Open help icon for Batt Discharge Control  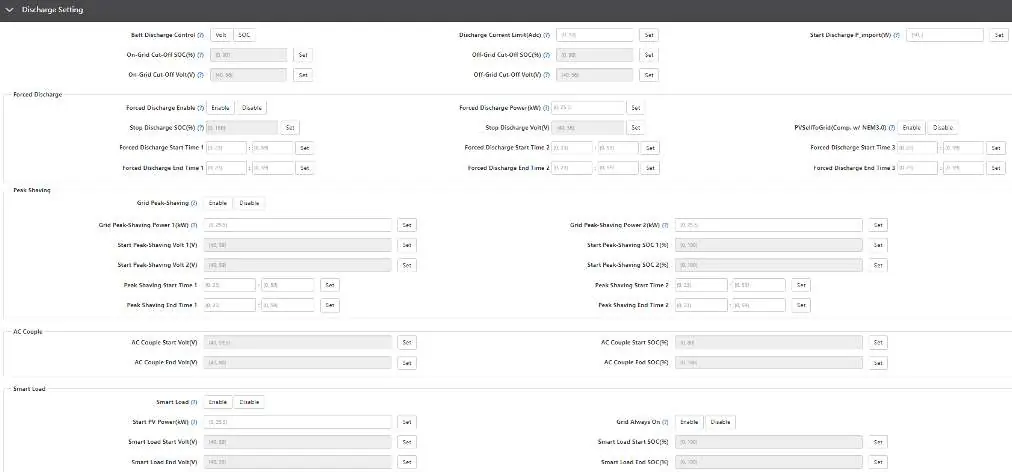click(x=200, y=36)
